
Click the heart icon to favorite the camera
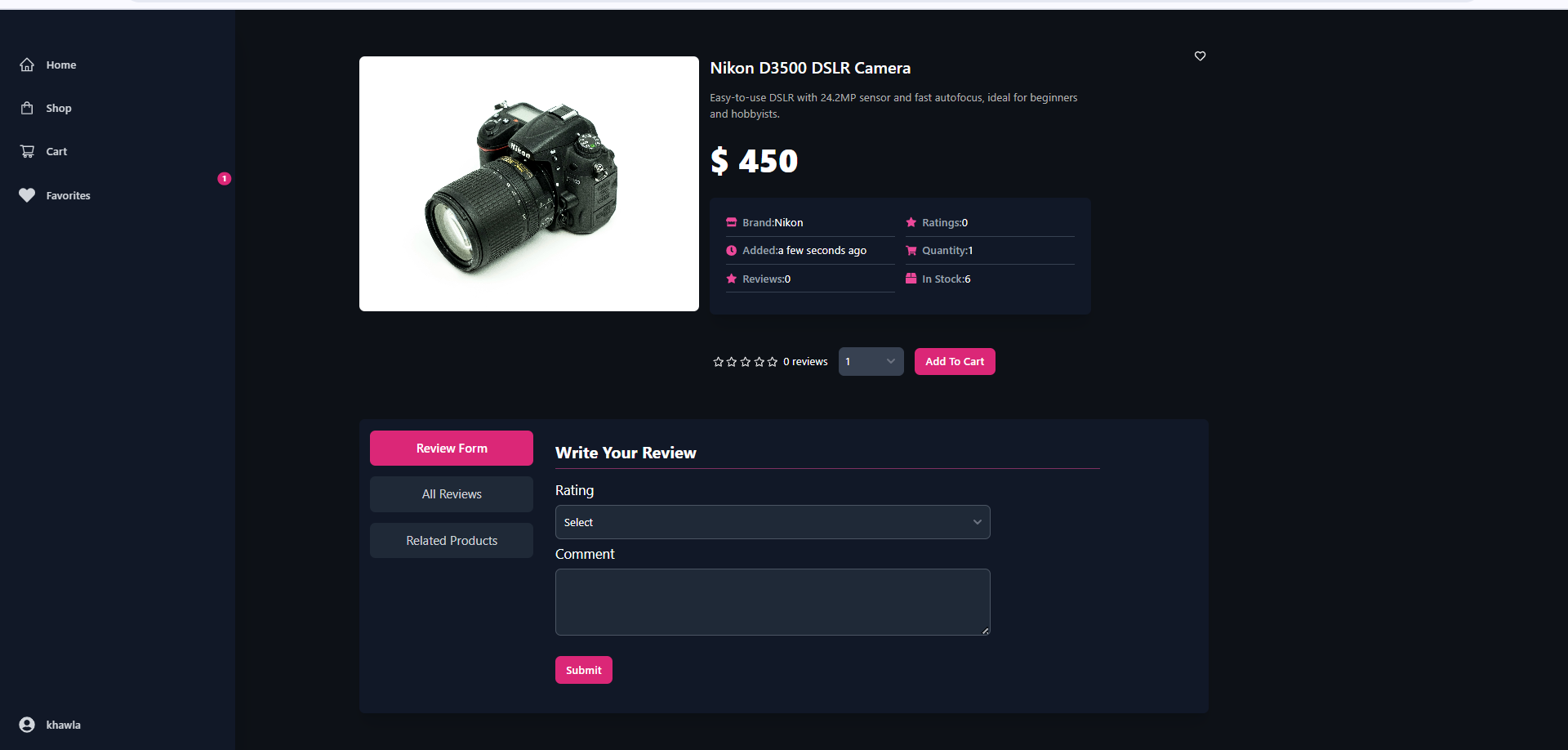1200,56
